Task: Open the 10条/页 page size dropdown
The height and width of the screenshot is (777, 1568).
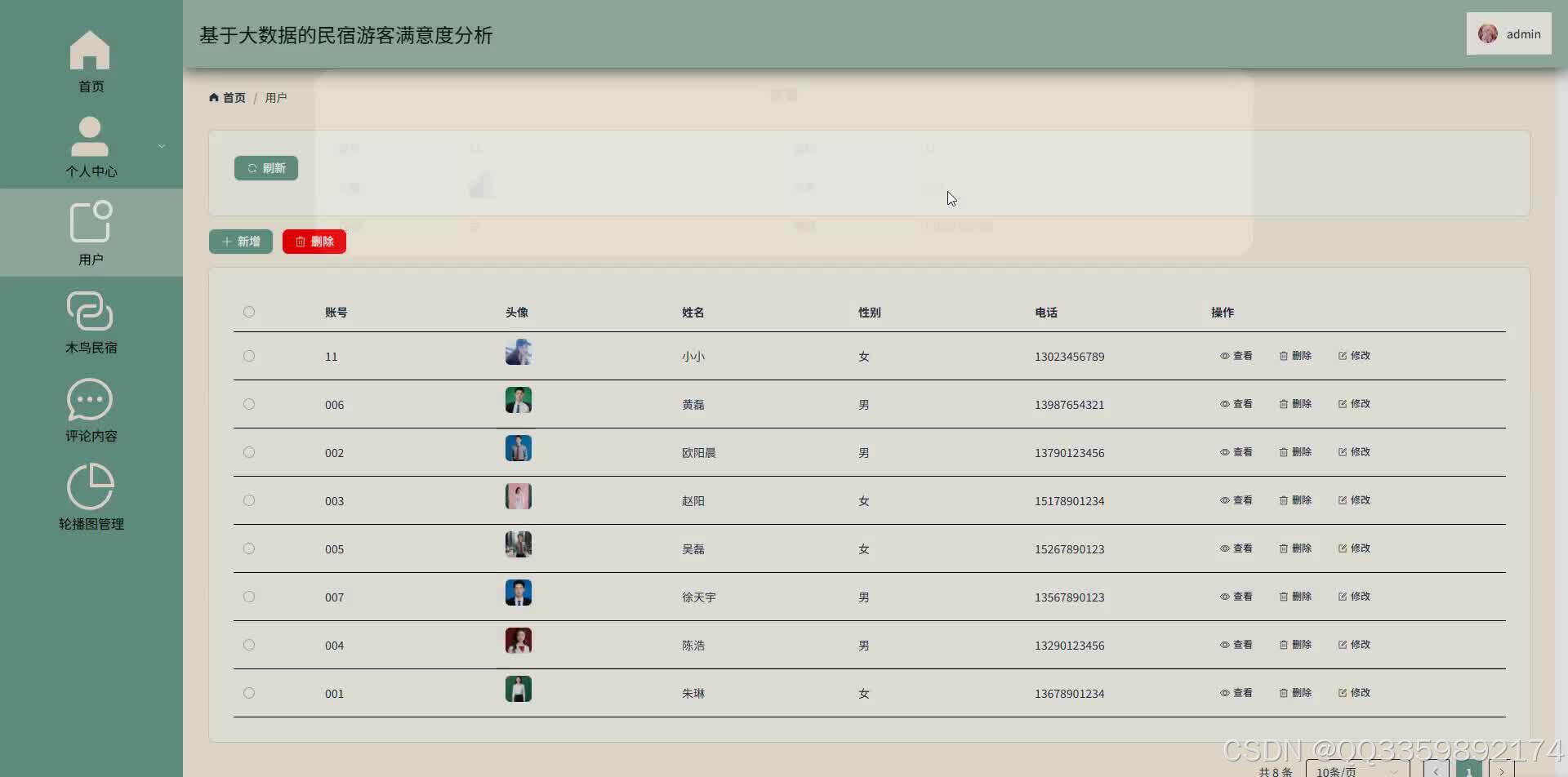Action: pyautogui.click(x=1357, y=770)
